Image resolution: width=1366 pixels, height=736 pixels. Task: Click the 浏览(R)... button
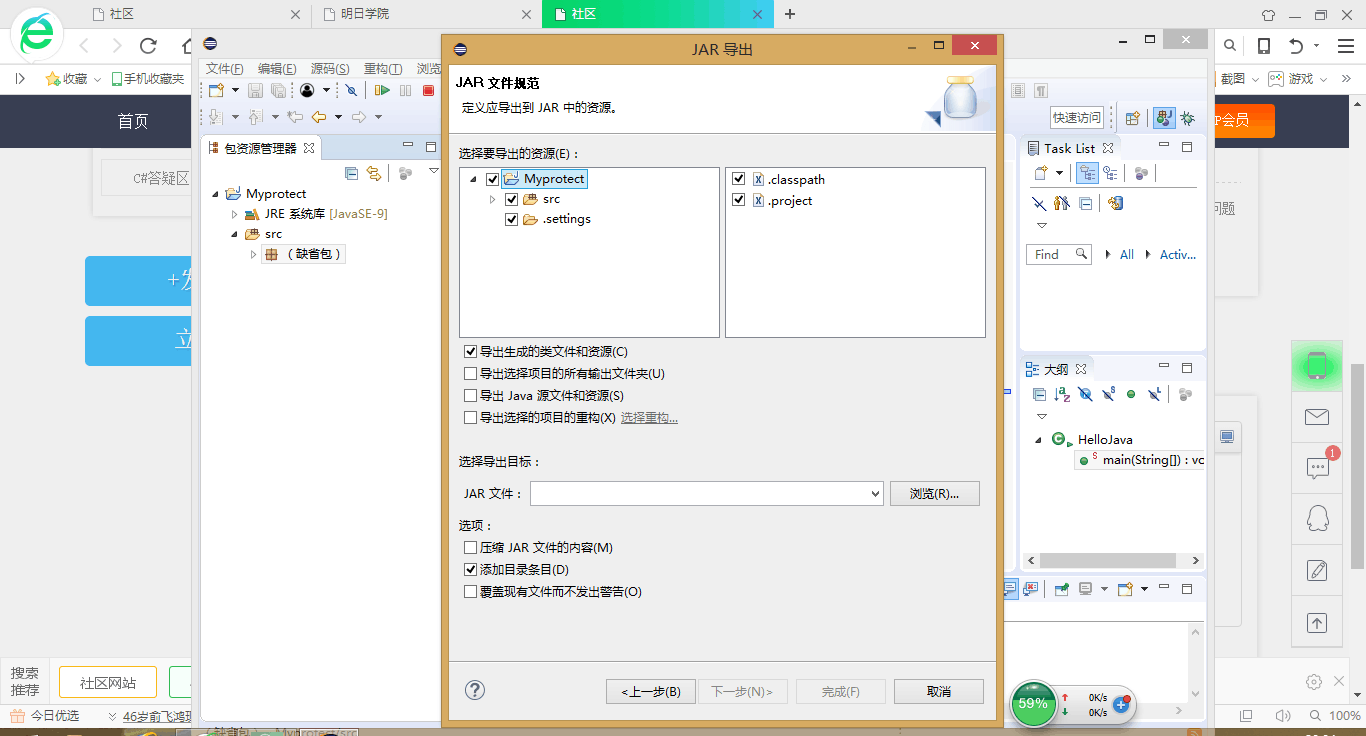point(934,493)
